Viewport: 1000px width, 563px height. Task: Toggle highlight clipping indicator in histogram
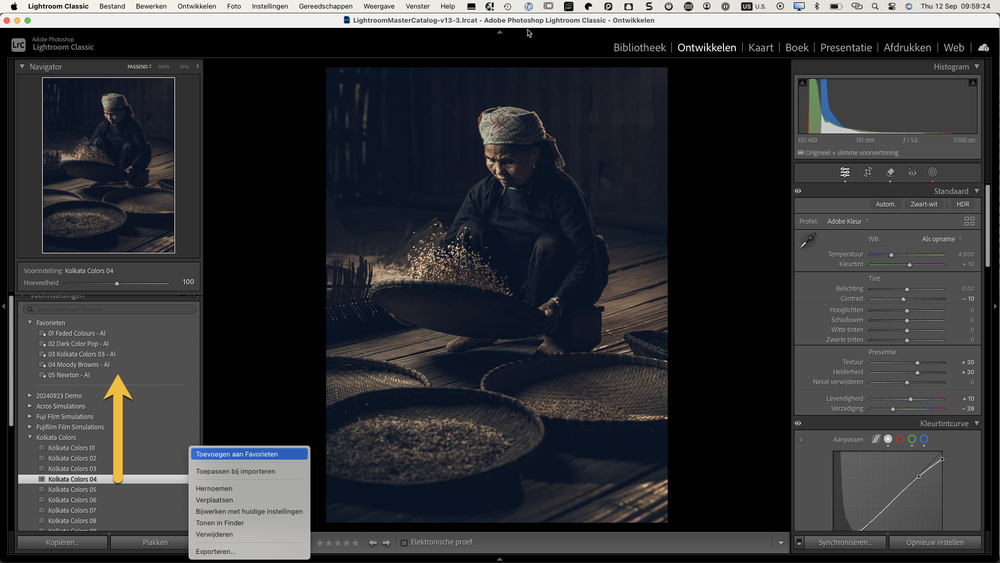pos(973,83)
